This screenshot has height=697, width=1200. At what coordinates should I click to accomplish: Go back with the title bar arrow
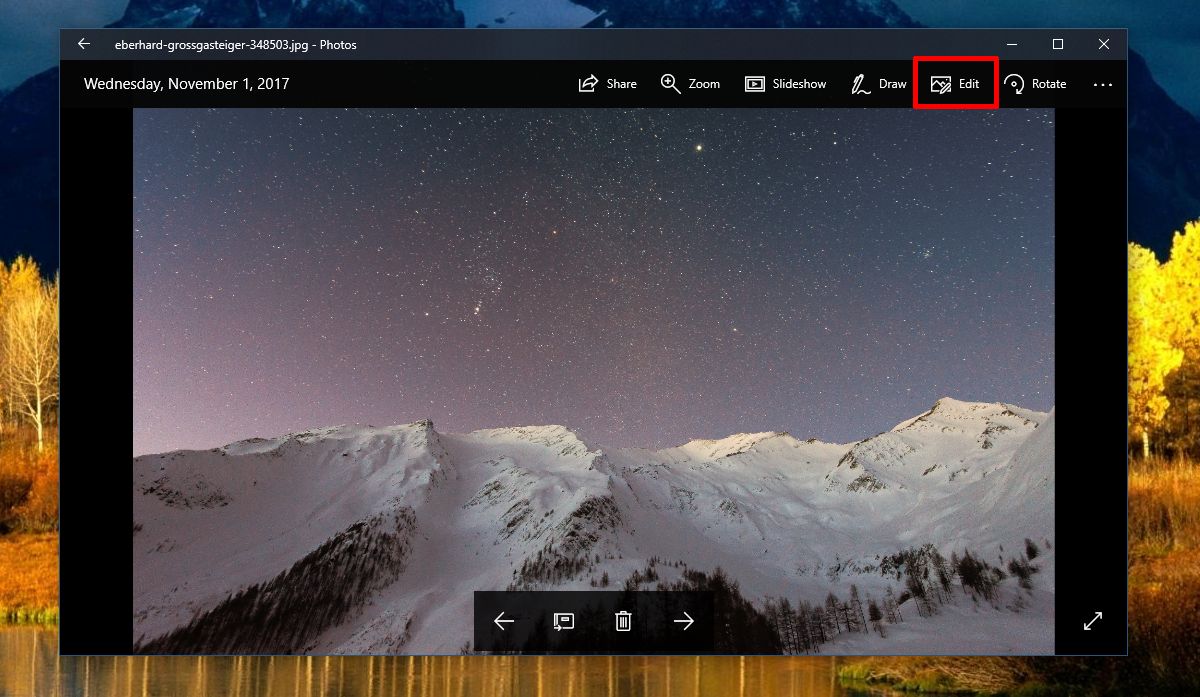(x=84, y=44)
